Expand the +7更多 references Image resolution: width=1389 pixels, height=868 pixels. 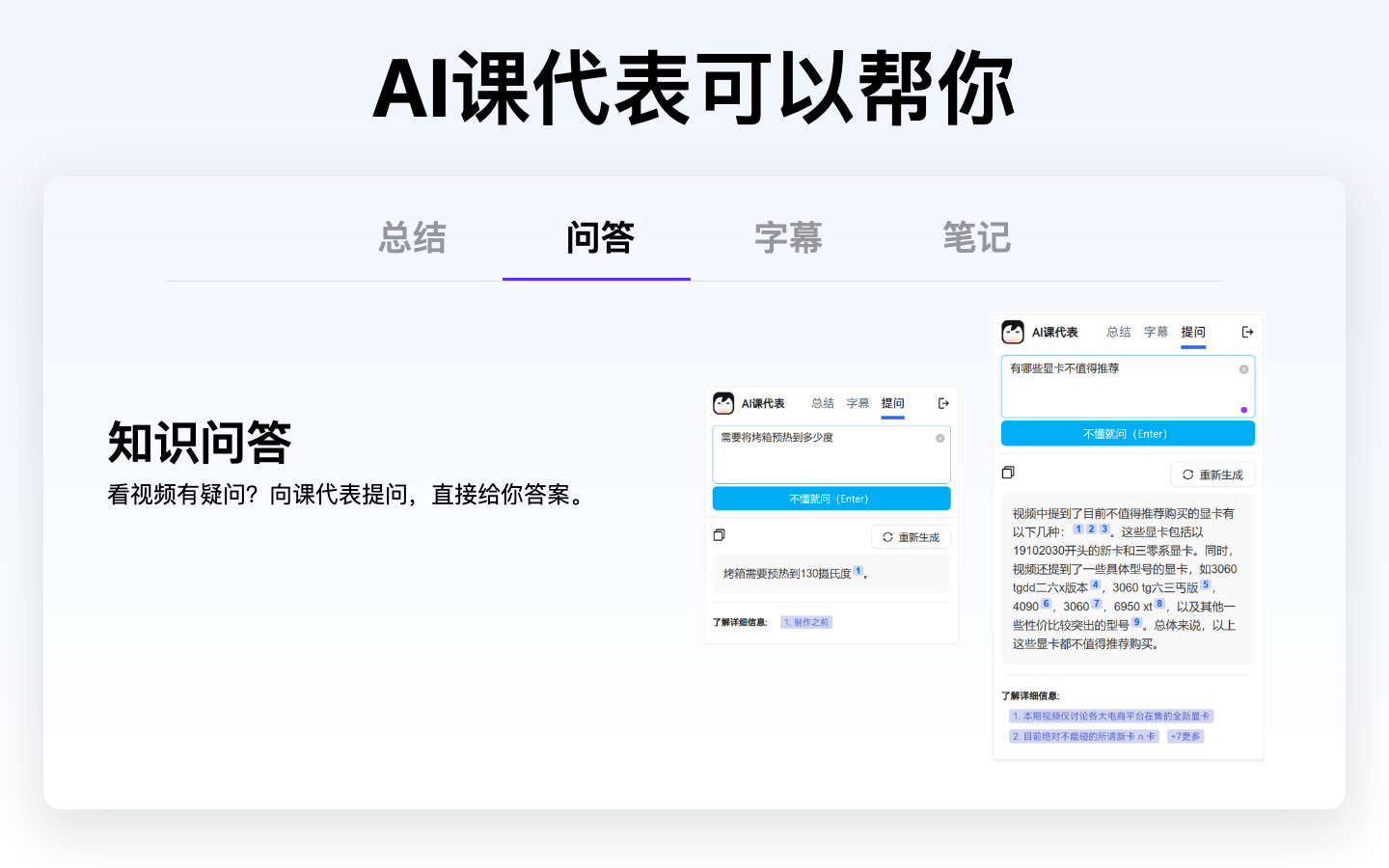point(1185,736)
